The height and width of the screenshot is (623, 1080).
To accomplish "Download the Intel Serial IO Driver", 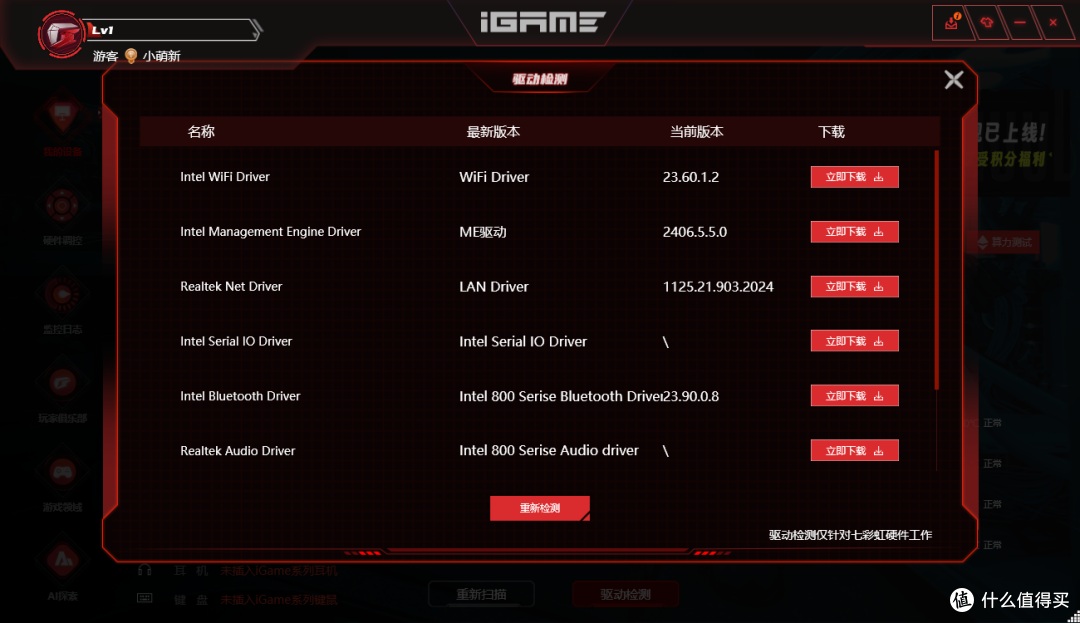I will pyautogui.click(x=854, y=341).
